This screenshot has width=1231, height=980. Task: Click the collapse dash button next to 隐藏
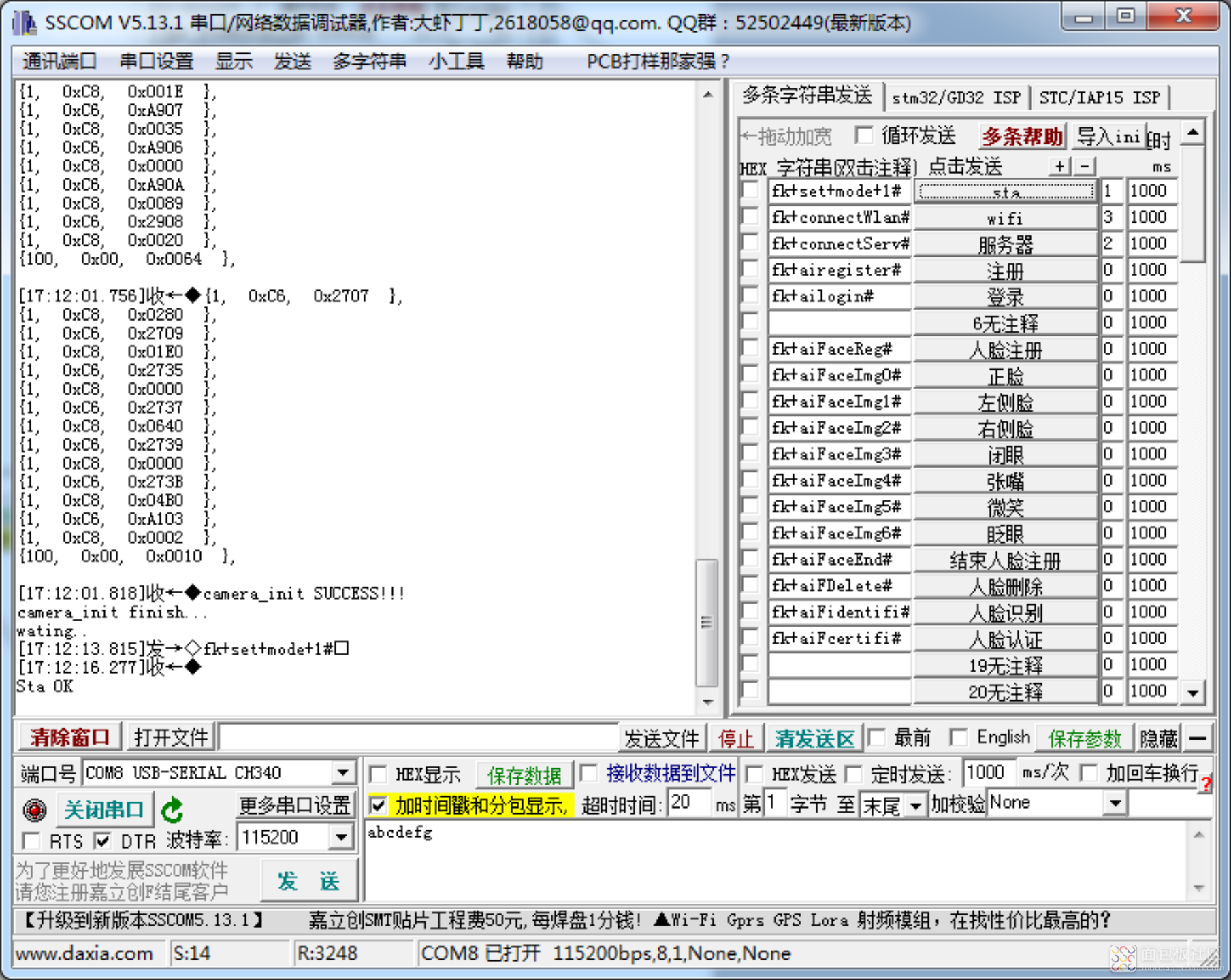[1198, 738]
